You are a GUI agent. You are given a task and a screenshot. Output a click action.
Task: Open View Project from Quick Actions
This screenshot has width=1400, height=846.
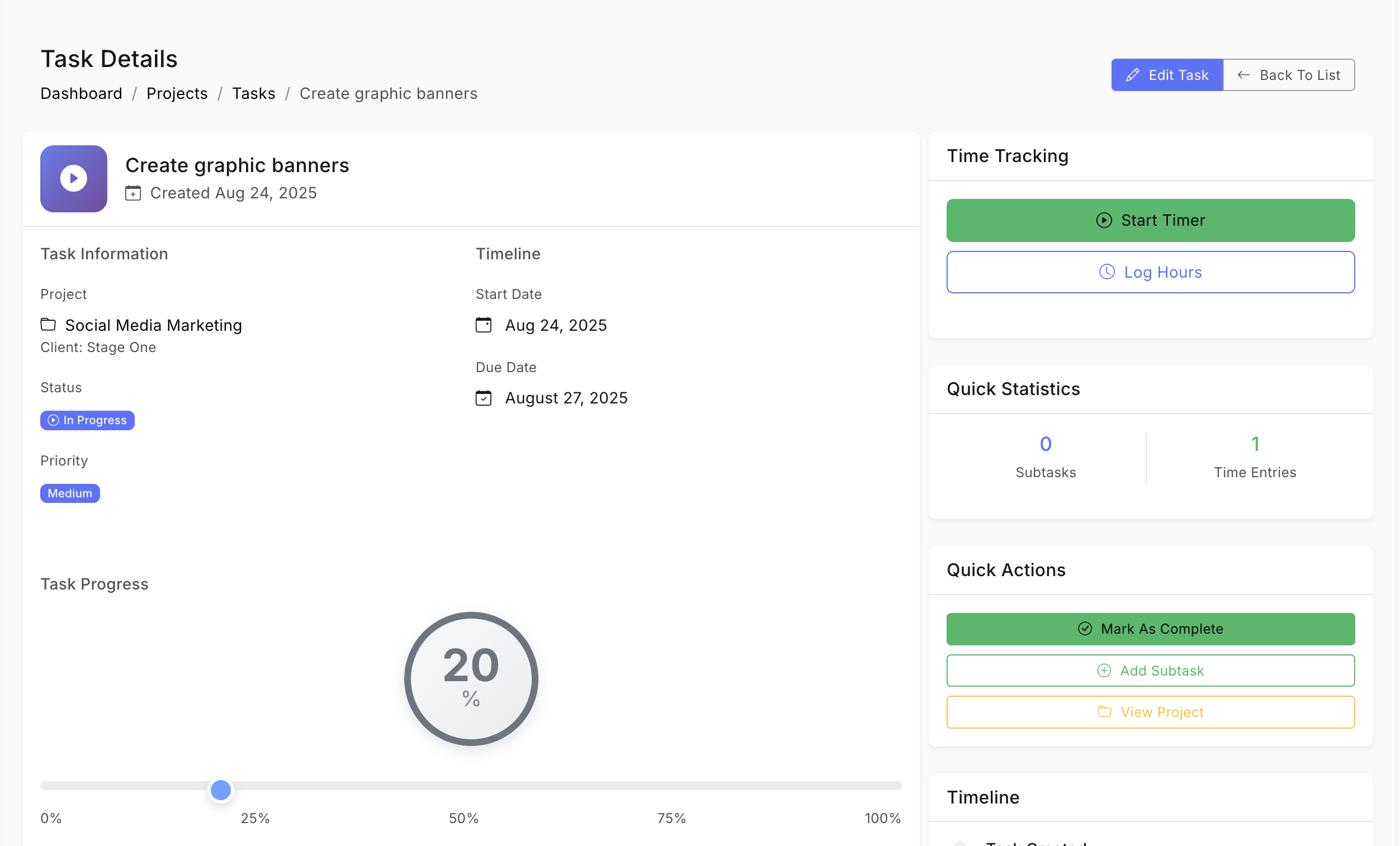pos(1151,712)
